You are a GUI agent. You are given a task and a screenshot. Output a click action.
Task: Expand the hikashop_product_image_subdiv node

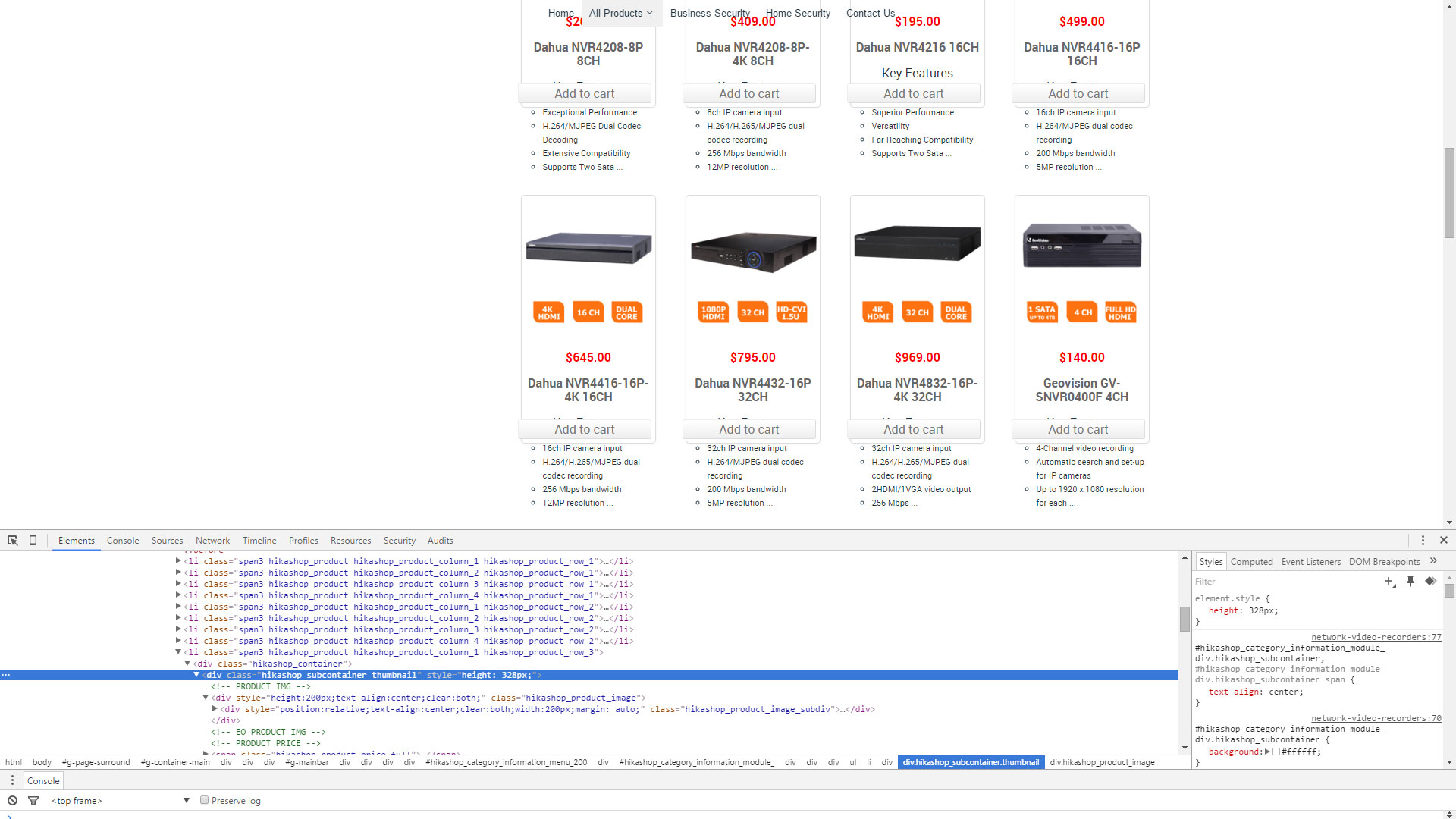pos(215,709)
